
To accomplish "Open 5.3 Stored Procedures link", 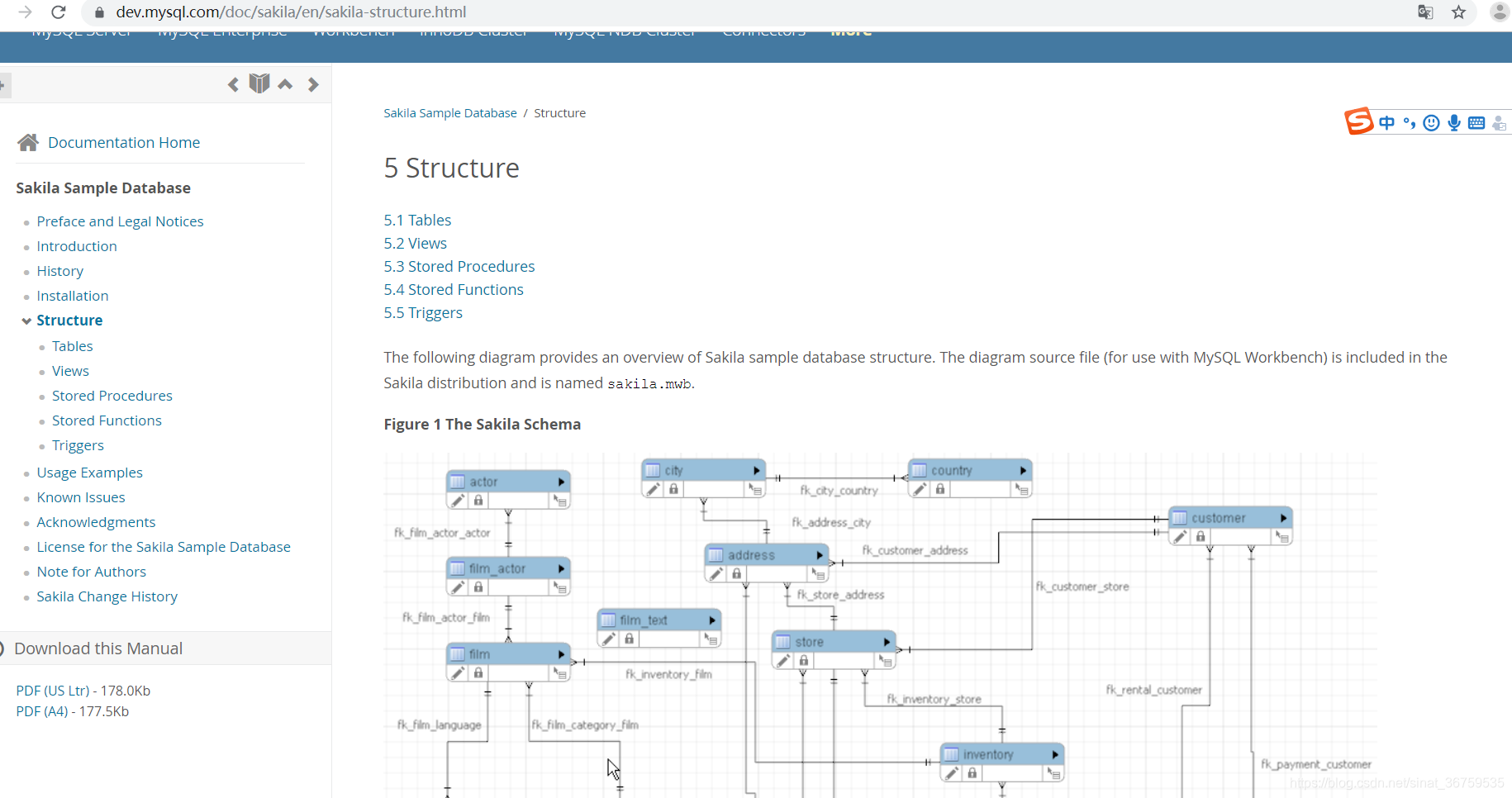I will [459, 267].
